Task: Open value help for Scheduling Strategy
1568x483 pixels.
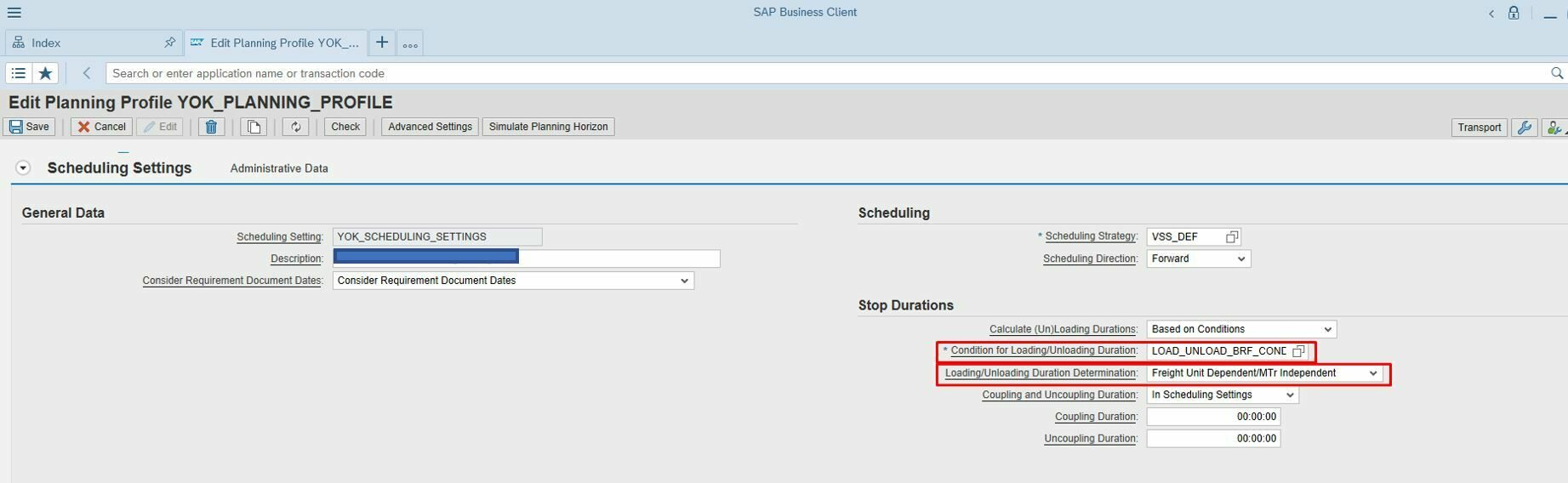Action: click(1231, 237)
